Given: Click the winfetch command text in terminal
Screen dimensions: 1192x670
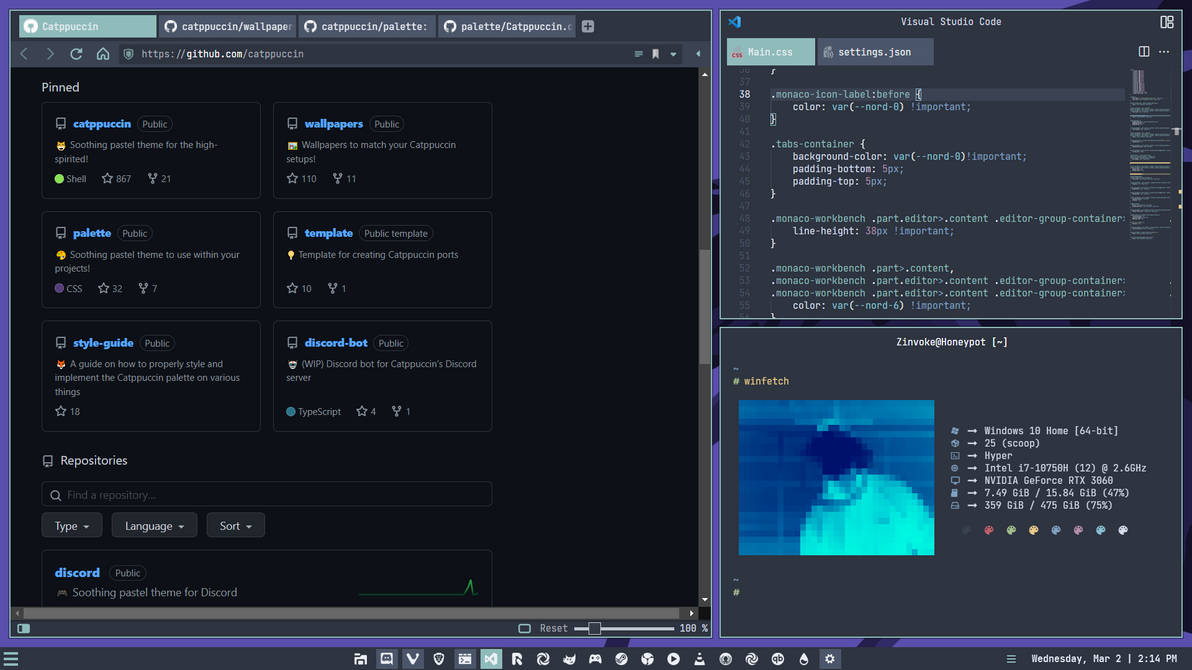Looking at the screenshot, I should [766, 381].
